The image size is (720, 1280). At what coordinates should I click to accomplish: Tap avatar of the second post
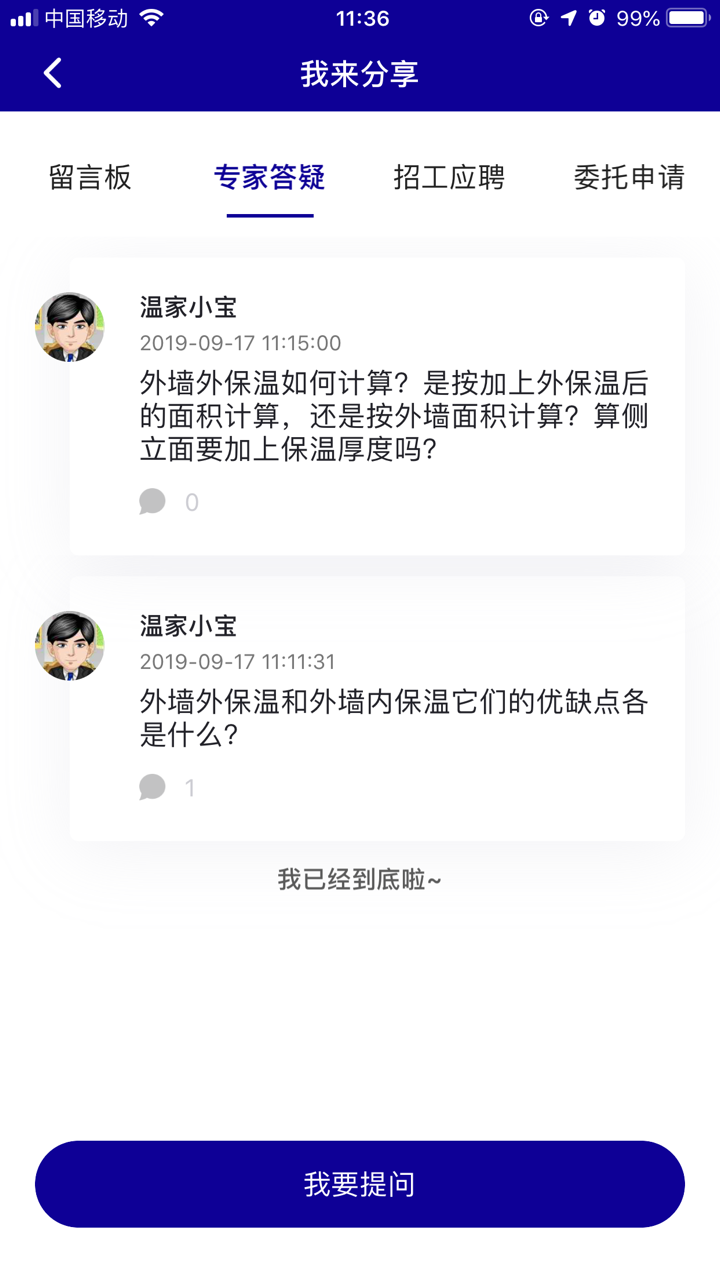70,646
